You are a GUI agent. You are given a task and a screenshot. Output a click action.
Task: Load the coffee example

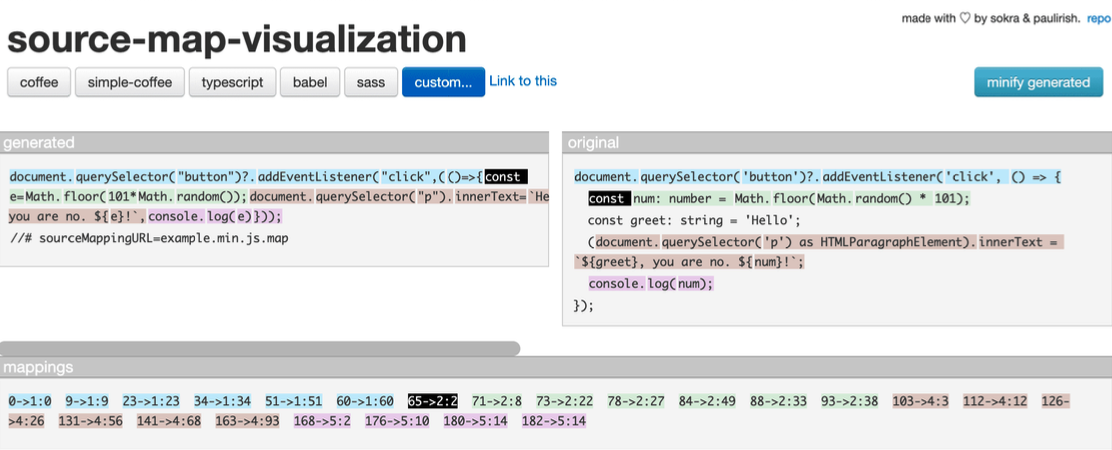[39, 82]
